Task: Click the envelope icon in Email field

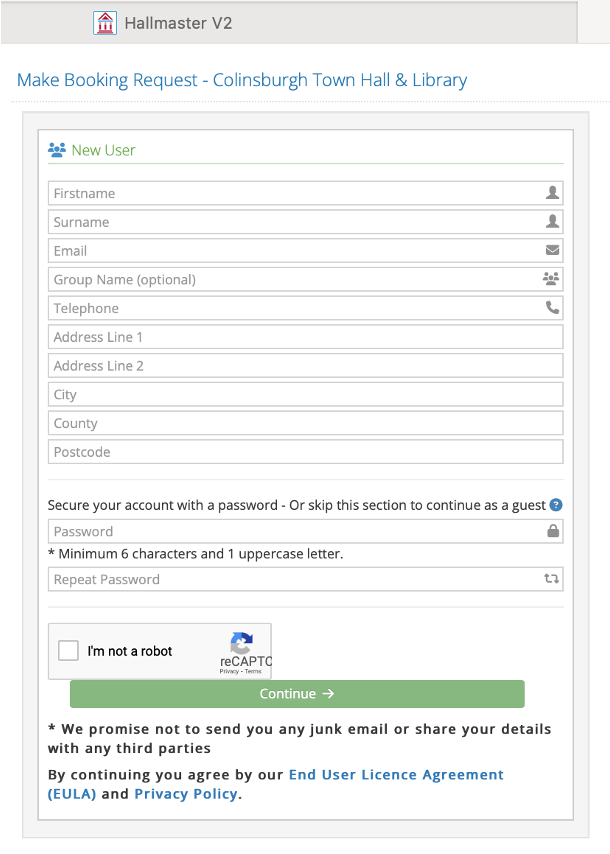Action: (552, 250)
